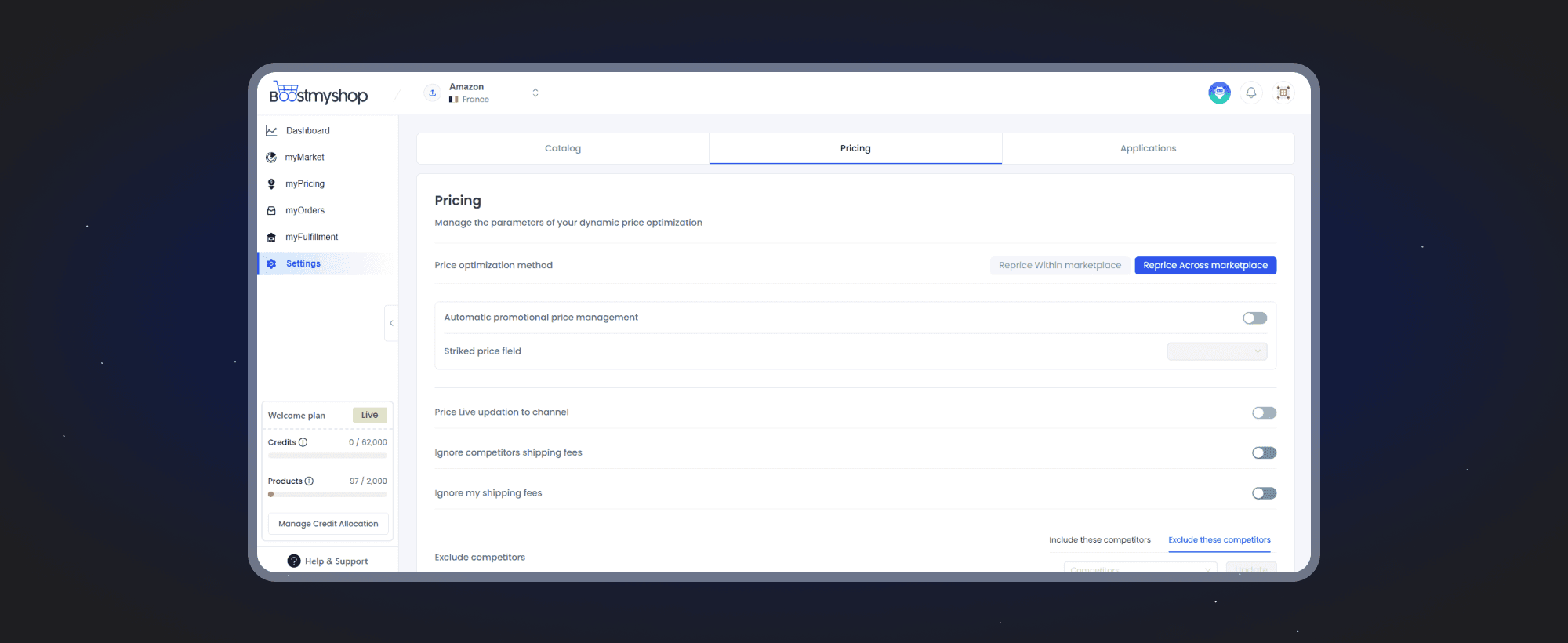Open myFulfillment section
Image resolution: width=1568 pixels, height=643 pixels.
click(x=311, y=238)
